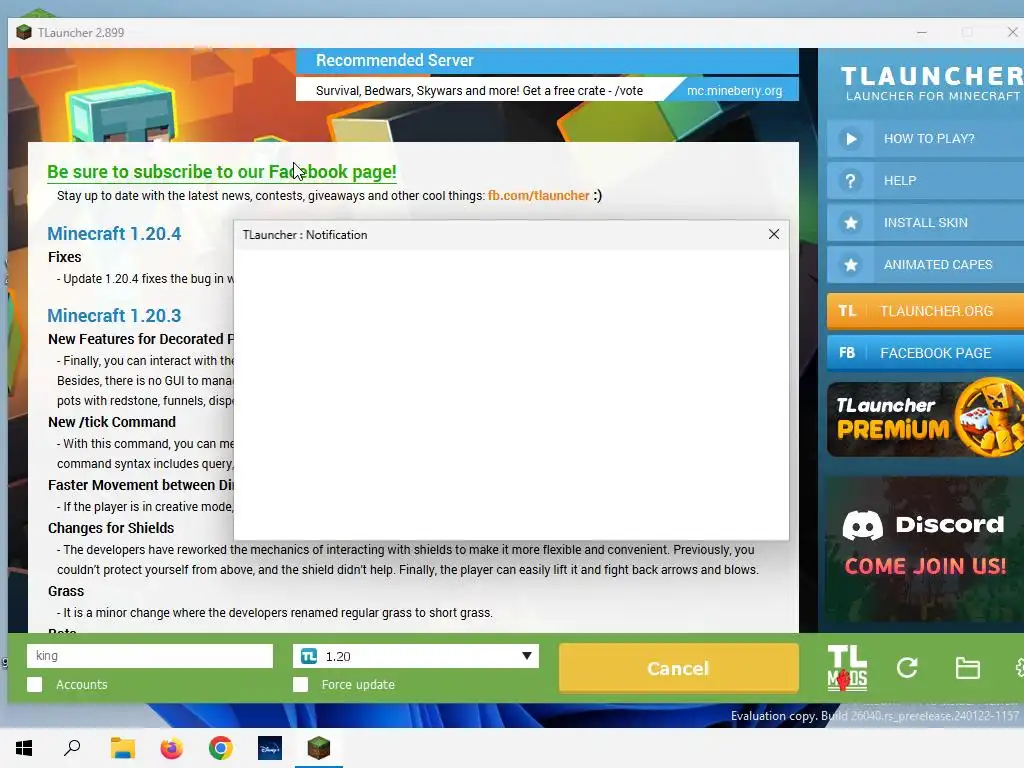
Task: Open the Windows Start menu
Action: (24, 748)
